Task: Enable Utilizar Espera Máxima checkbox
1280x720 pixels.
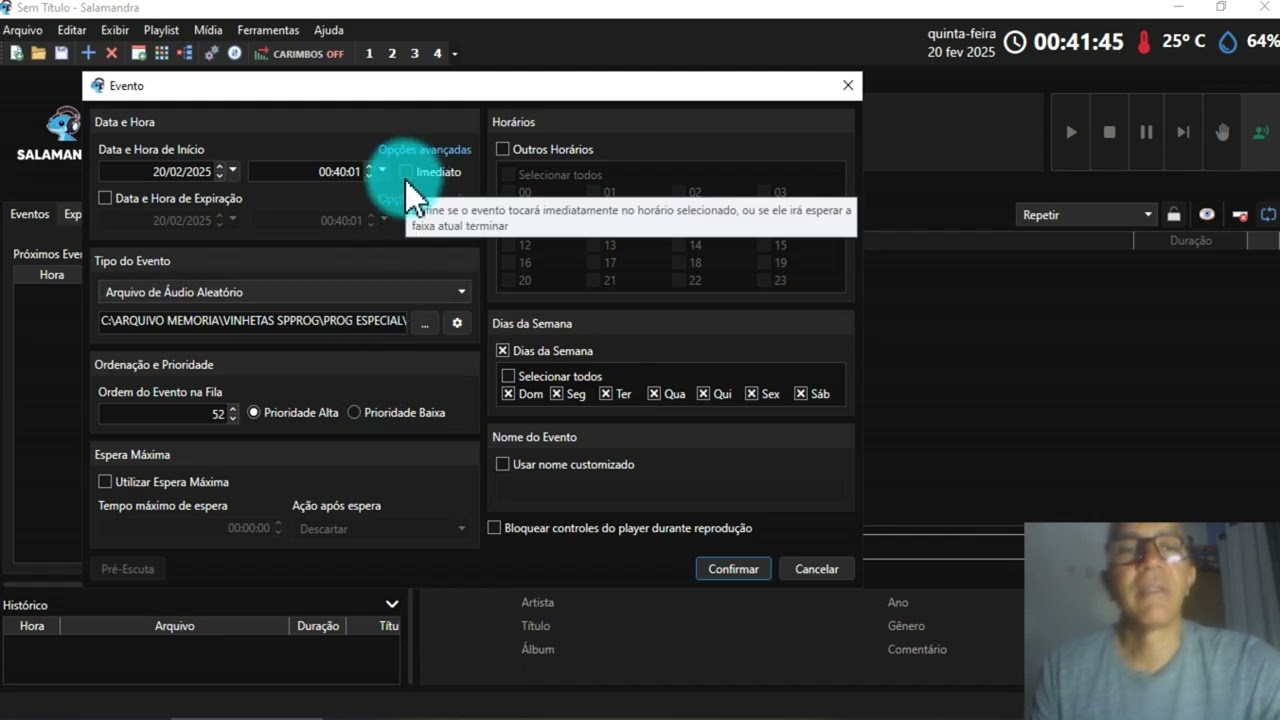Action: [105, 482]
